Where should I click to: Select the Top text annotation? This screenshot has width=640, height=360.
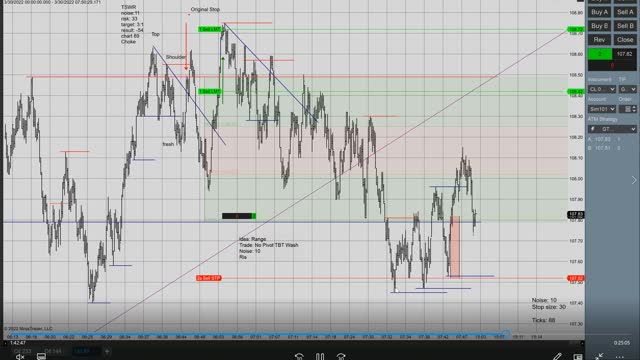pos(156,34)
